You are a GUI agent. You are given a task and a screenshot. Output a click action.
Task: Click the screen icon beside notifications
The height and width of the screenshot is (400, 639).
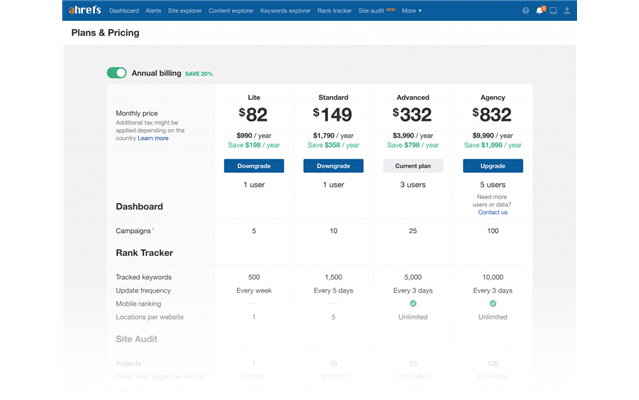tap(553, 11)
